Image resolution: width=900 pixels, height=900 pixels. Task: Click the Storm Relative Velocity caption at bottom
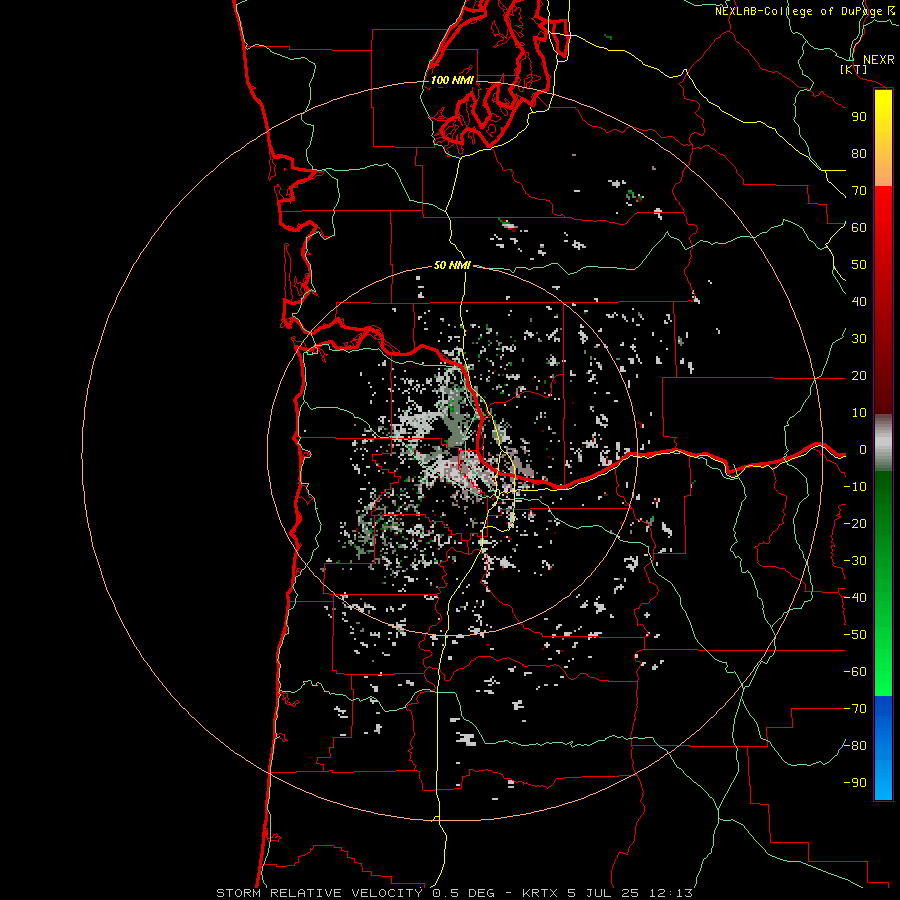click(454, 893)
